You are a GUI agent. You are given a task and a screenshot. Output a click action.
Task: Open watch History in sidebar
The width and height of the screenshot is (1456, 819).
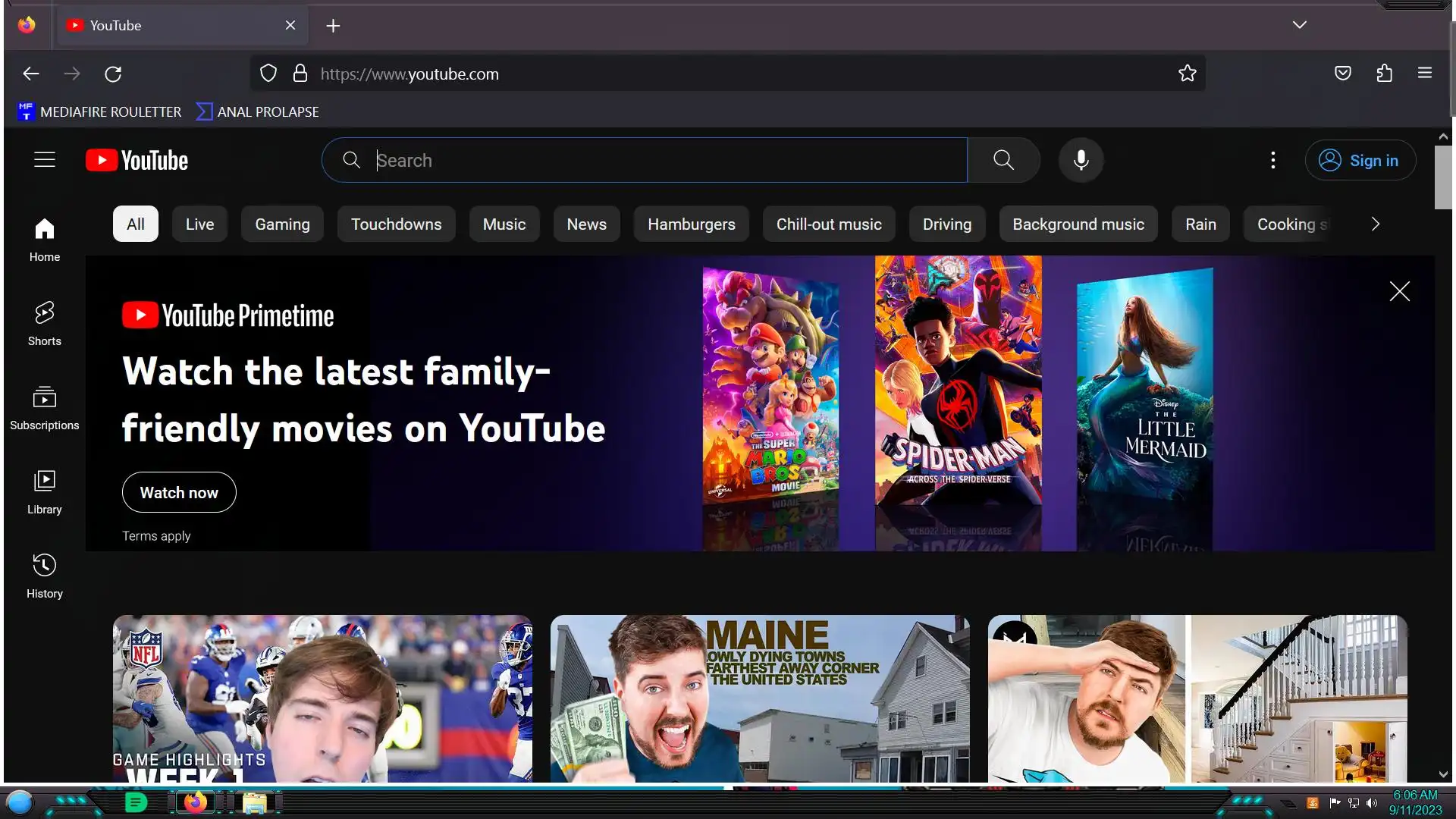[45, 576]
